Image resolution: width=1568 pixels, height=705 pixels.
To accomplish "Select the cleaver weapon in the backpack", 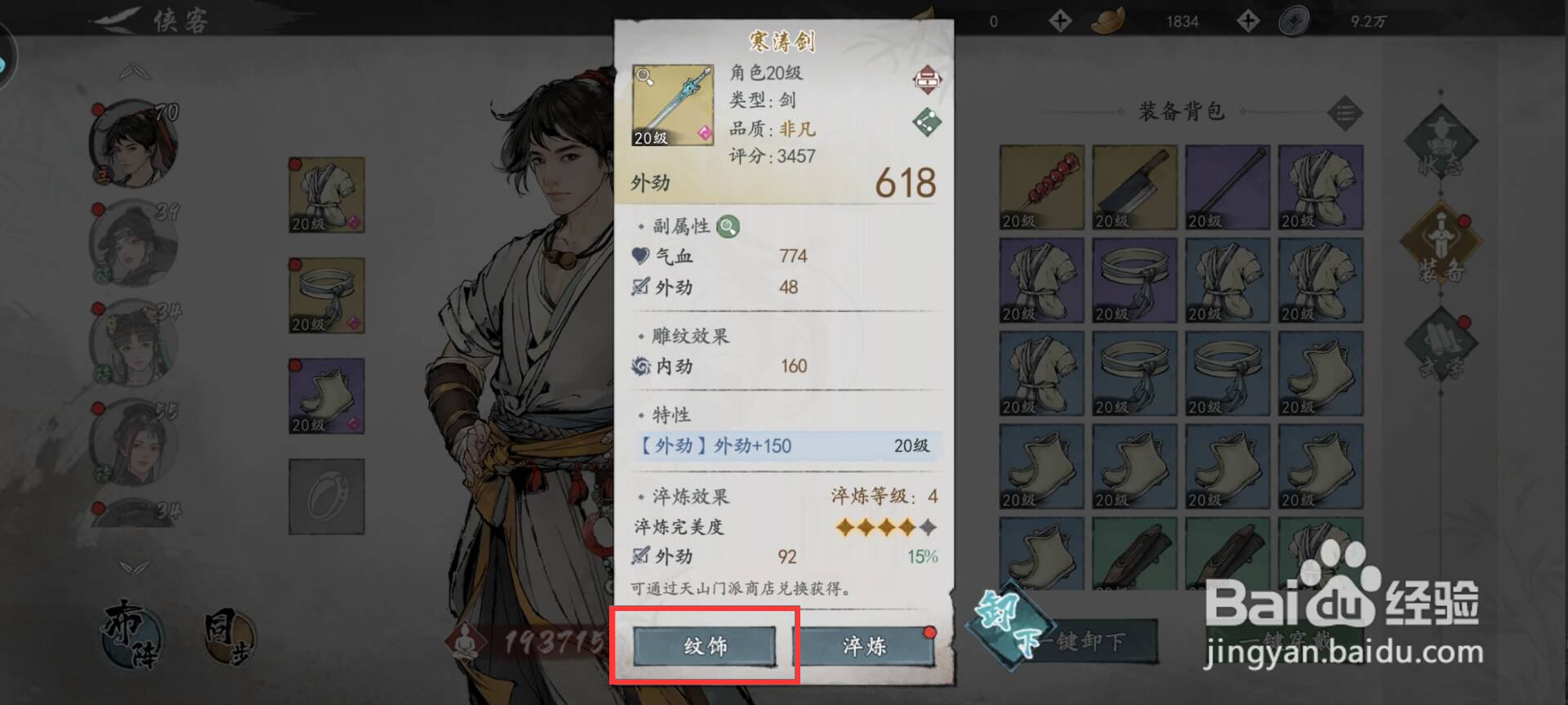I will [1135, 188].
